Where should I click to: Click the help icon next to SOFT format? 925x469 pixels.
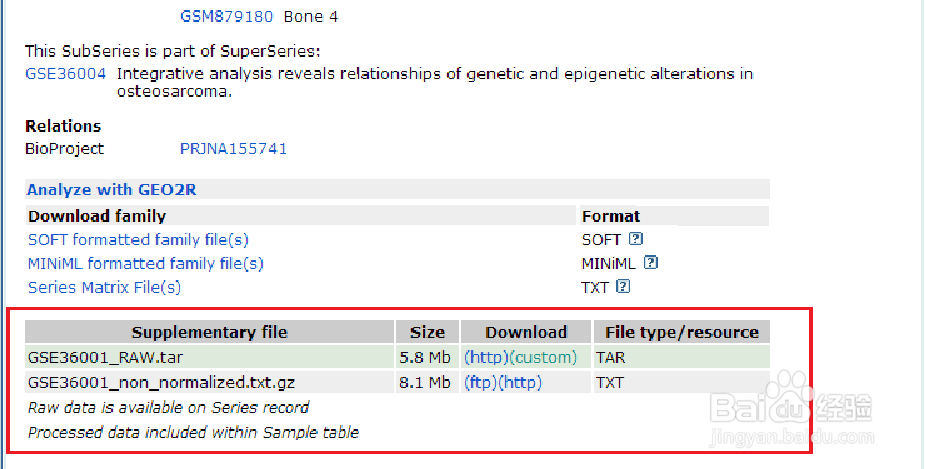coord(635,240)
